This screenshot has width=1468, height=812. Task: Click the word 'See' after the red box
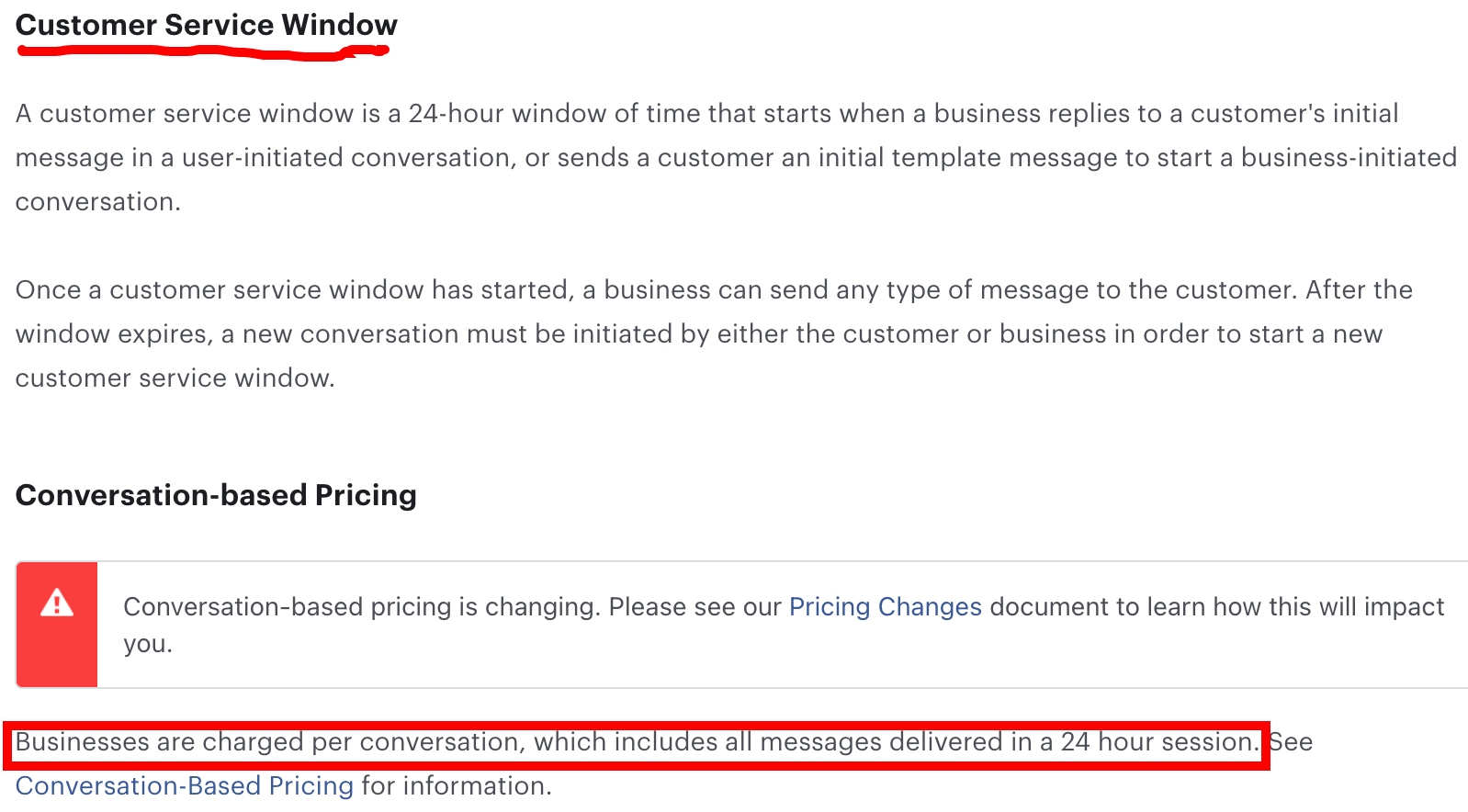1291,742
